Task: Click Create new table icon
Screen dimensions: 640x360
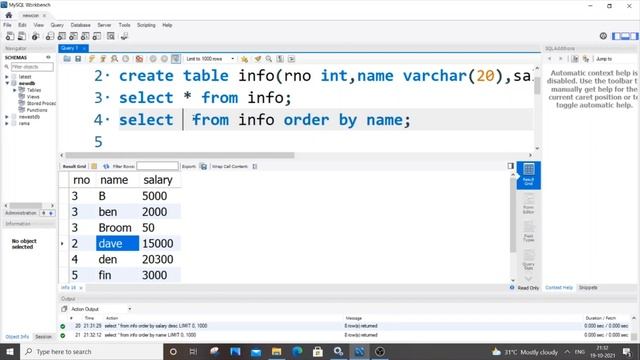Action: click(62, 36)
